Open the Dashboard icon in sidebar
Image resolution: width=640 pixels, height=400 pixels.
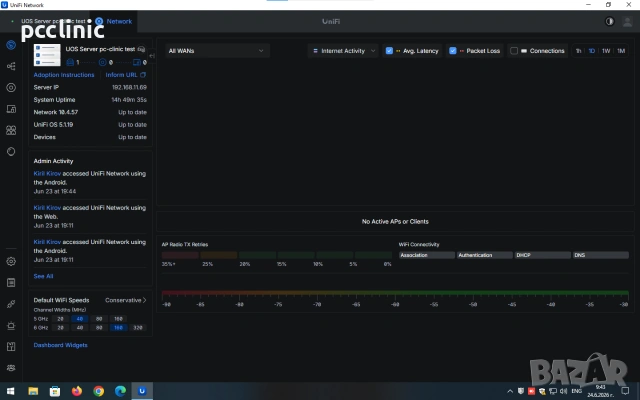(x=11, y=45)
